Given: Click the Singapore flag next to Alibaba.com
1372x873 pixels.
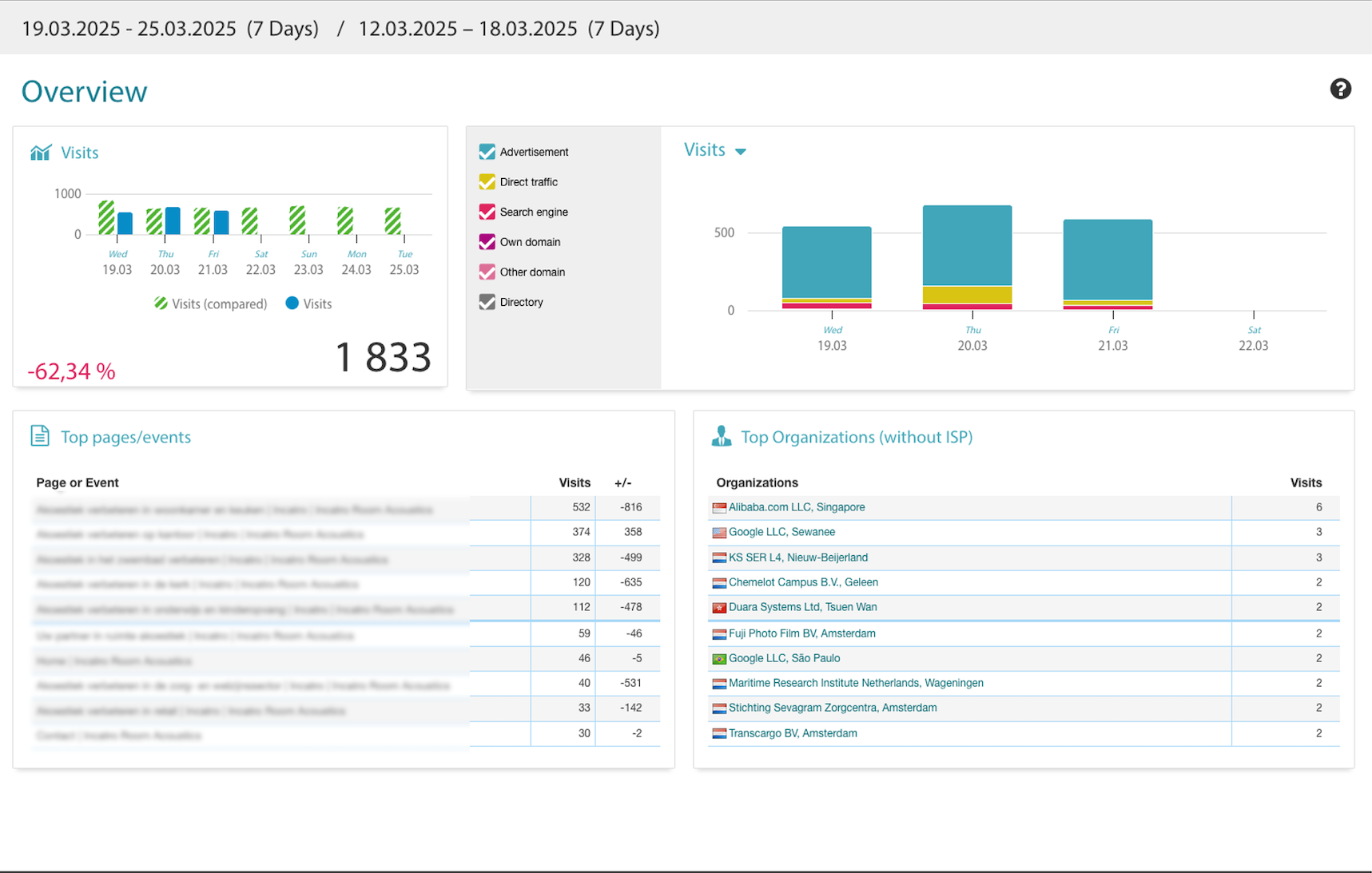Looking at the screenshot, I should click(x=719, y=508).
